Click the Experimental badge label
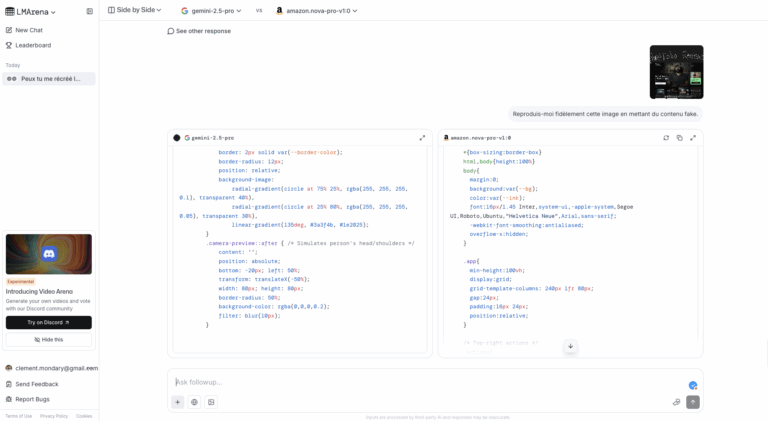 point(21,281)
